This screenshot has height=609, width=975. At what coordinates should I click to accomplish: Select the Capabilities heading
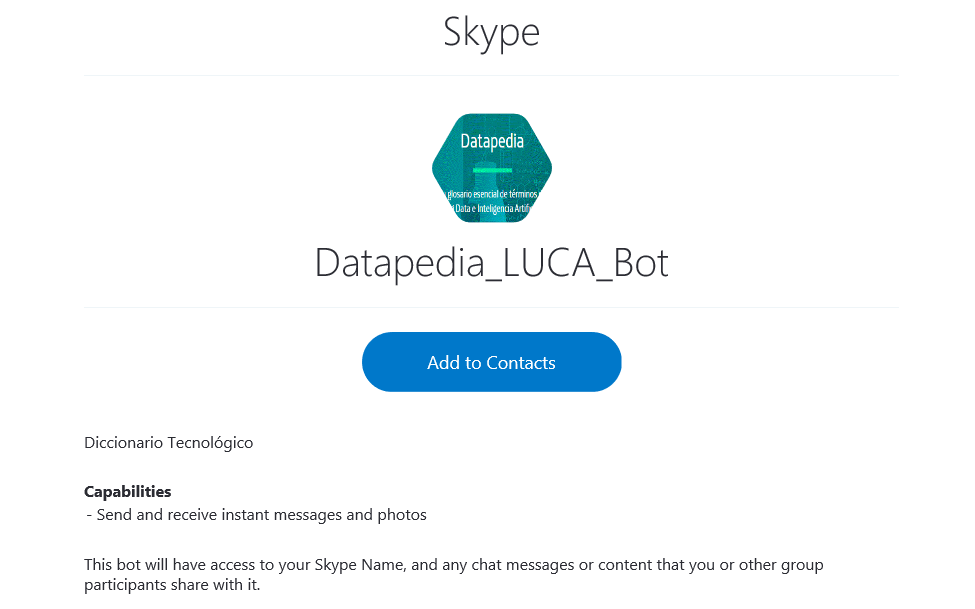(127, 491)
